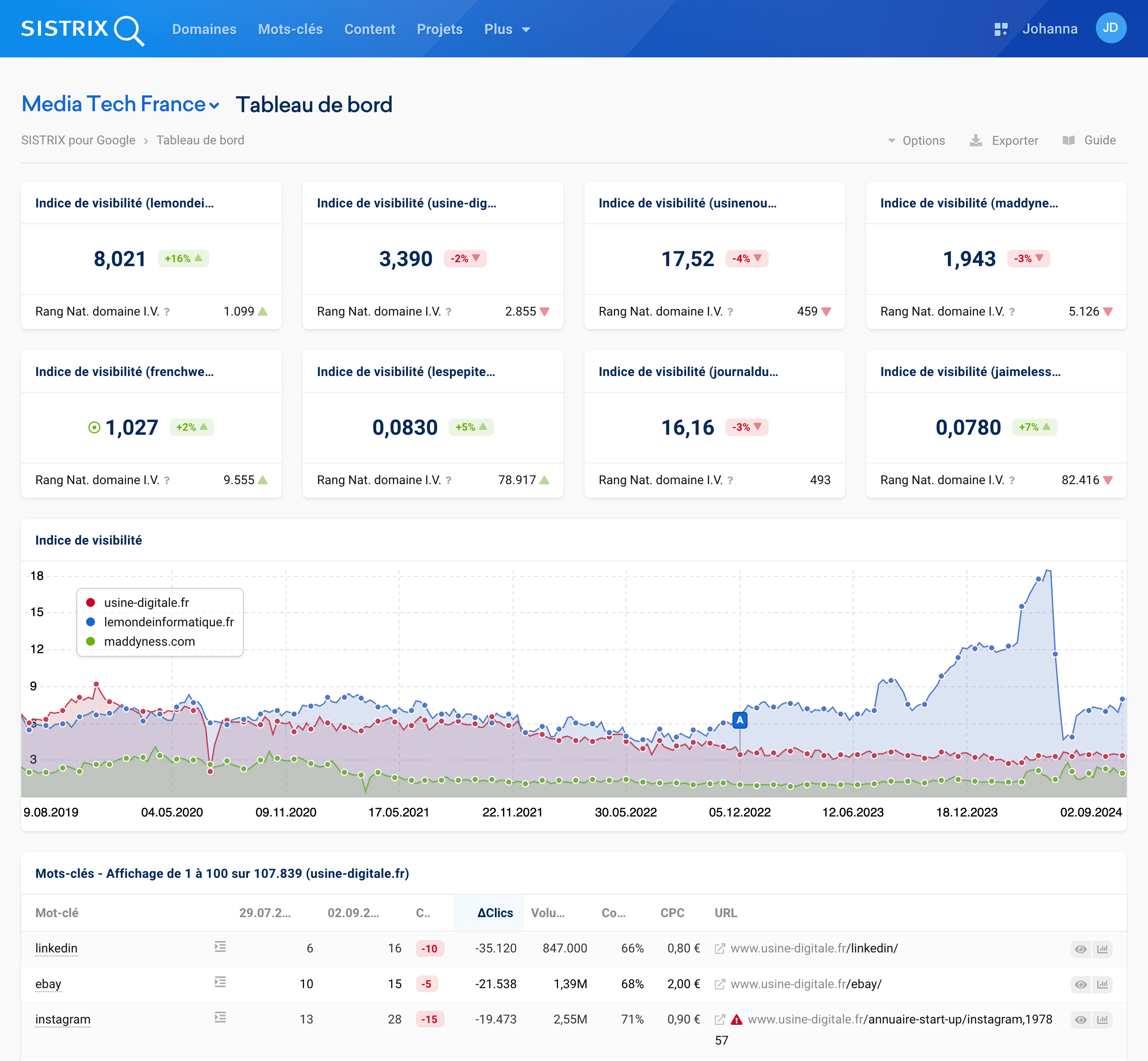
Task: Click the Indice de visibilité chart title
Action: tap(88, 540)
